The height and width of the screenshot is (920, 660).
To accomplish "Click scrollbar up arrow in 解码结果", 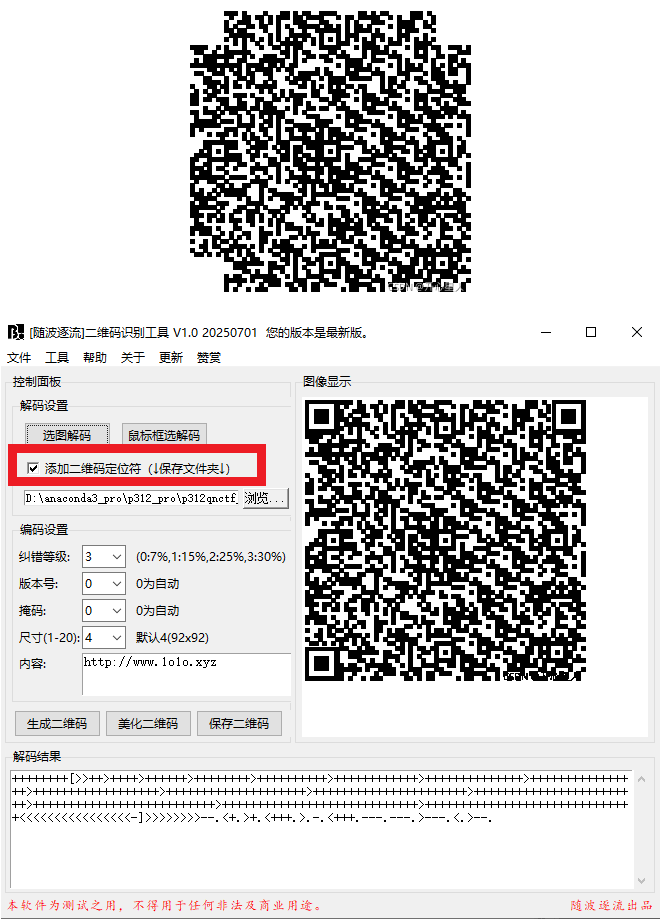I will (641, 779).
